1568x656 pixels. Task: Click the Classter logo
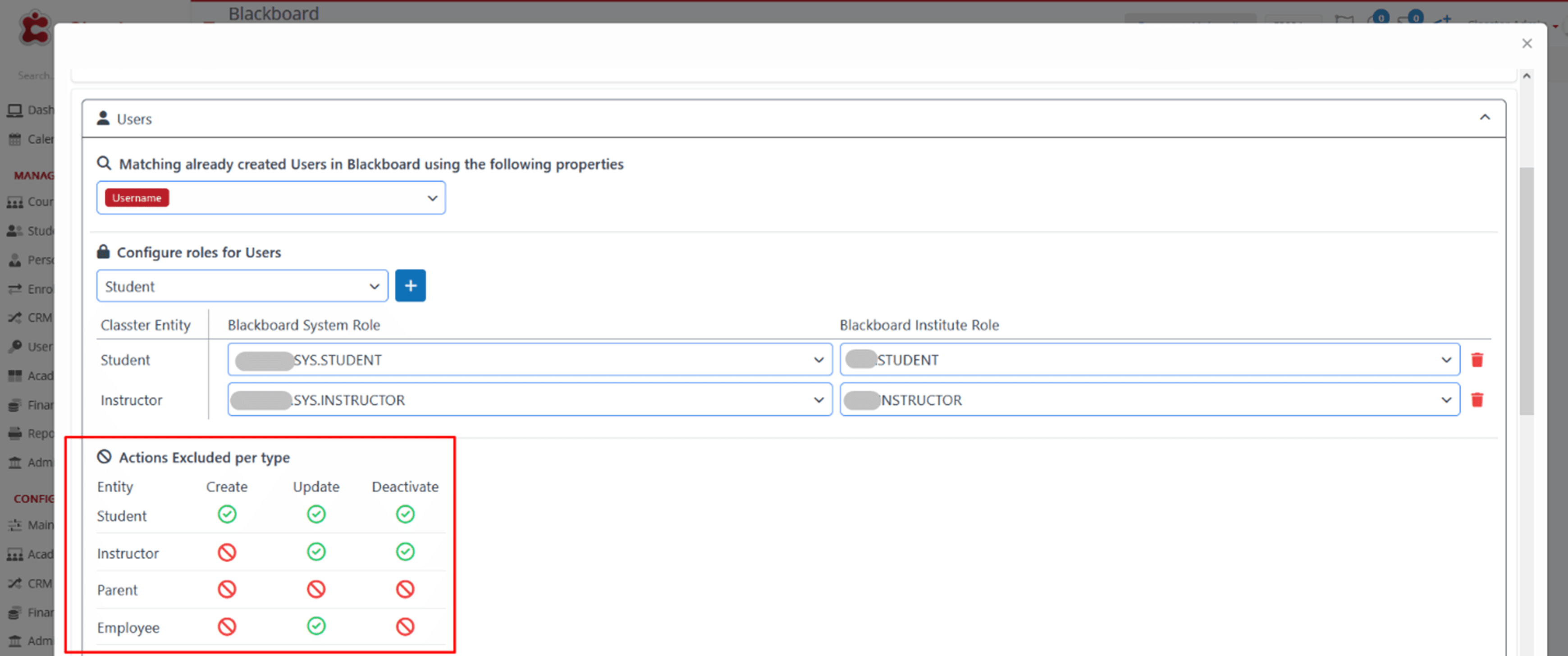coord(34,28)
